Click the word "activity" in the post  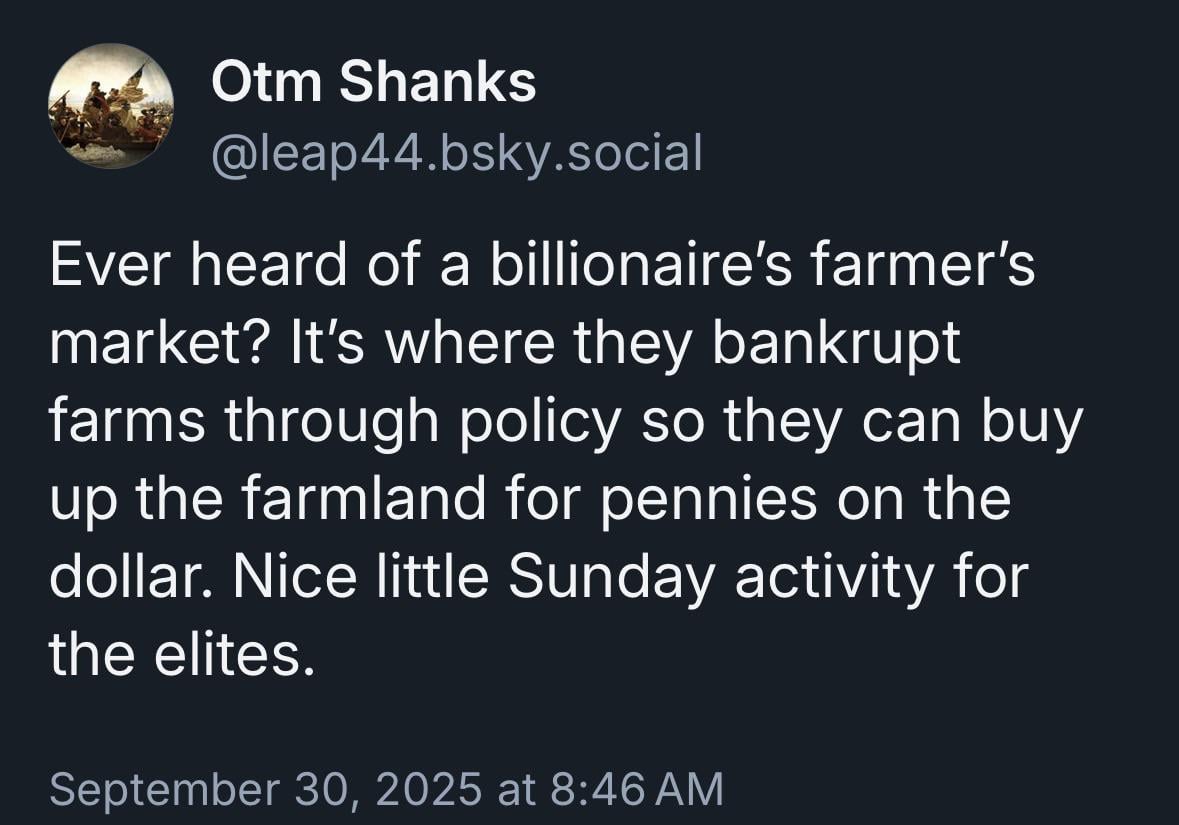coord(834,577)
